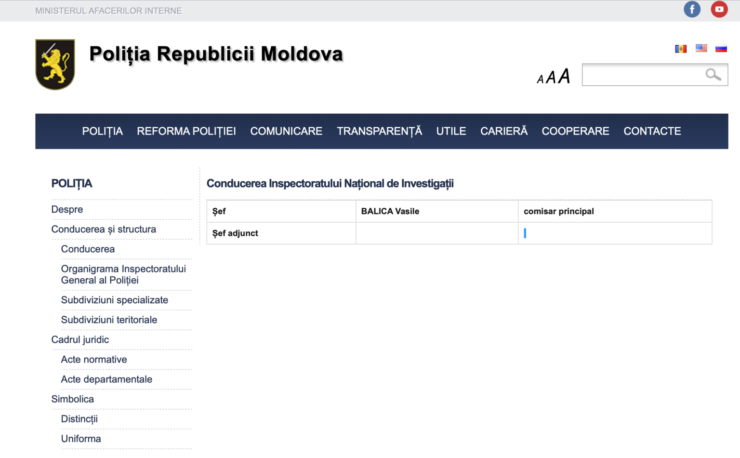Open the REFORMA POLIȚIEI menu
This screenshot has width=740, height=458.
point(186,131)
